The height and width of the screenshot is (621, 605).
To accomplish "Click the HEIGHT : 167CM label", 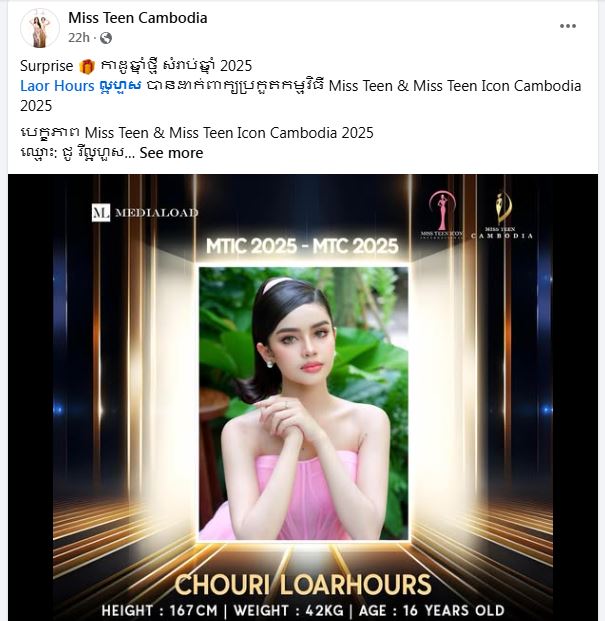I will (159, 610).
